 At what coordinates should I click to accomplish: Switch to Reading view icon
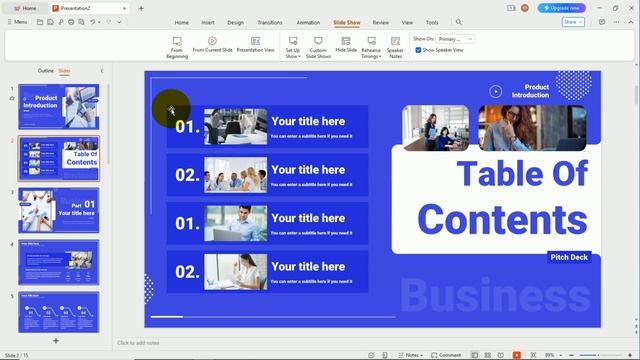coord(500,355)
